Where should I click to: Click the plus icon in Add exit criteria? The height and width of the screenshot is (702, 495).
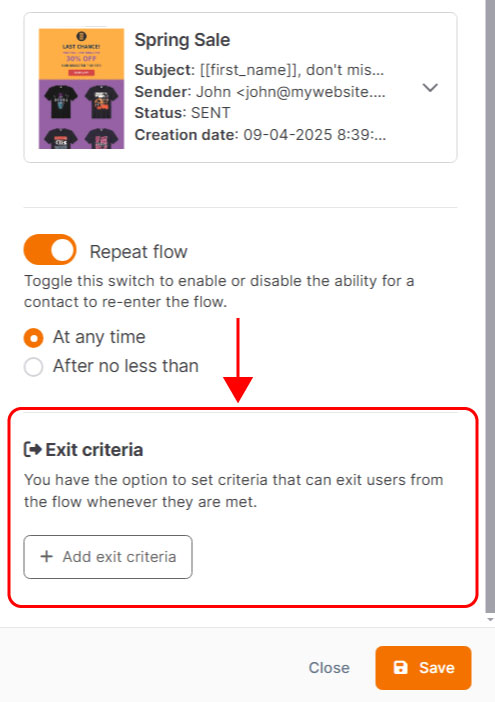[47, 556]
